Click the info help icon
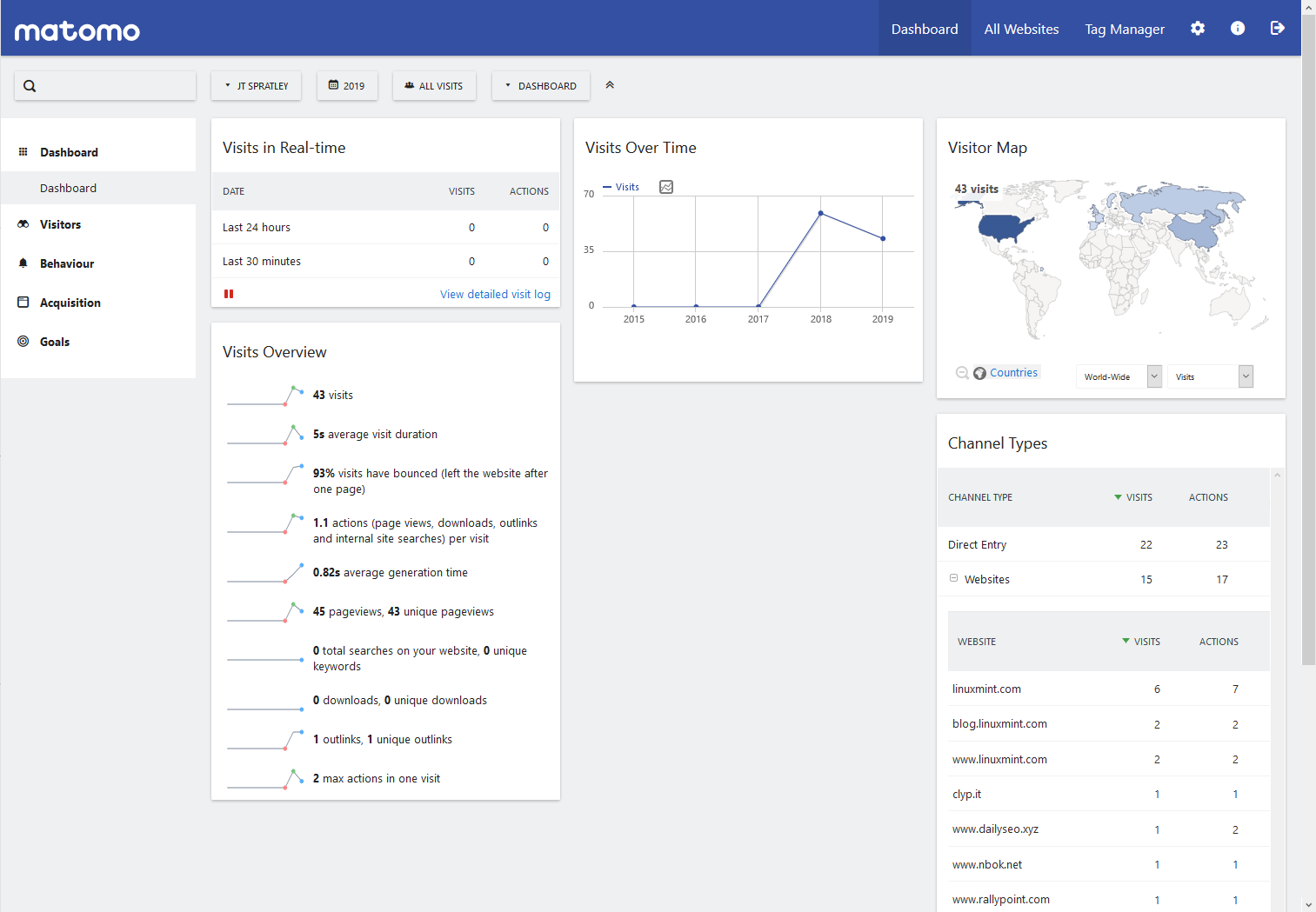Image resolution: width=1316 pixels, height=912 pixels. point(1238,29)
